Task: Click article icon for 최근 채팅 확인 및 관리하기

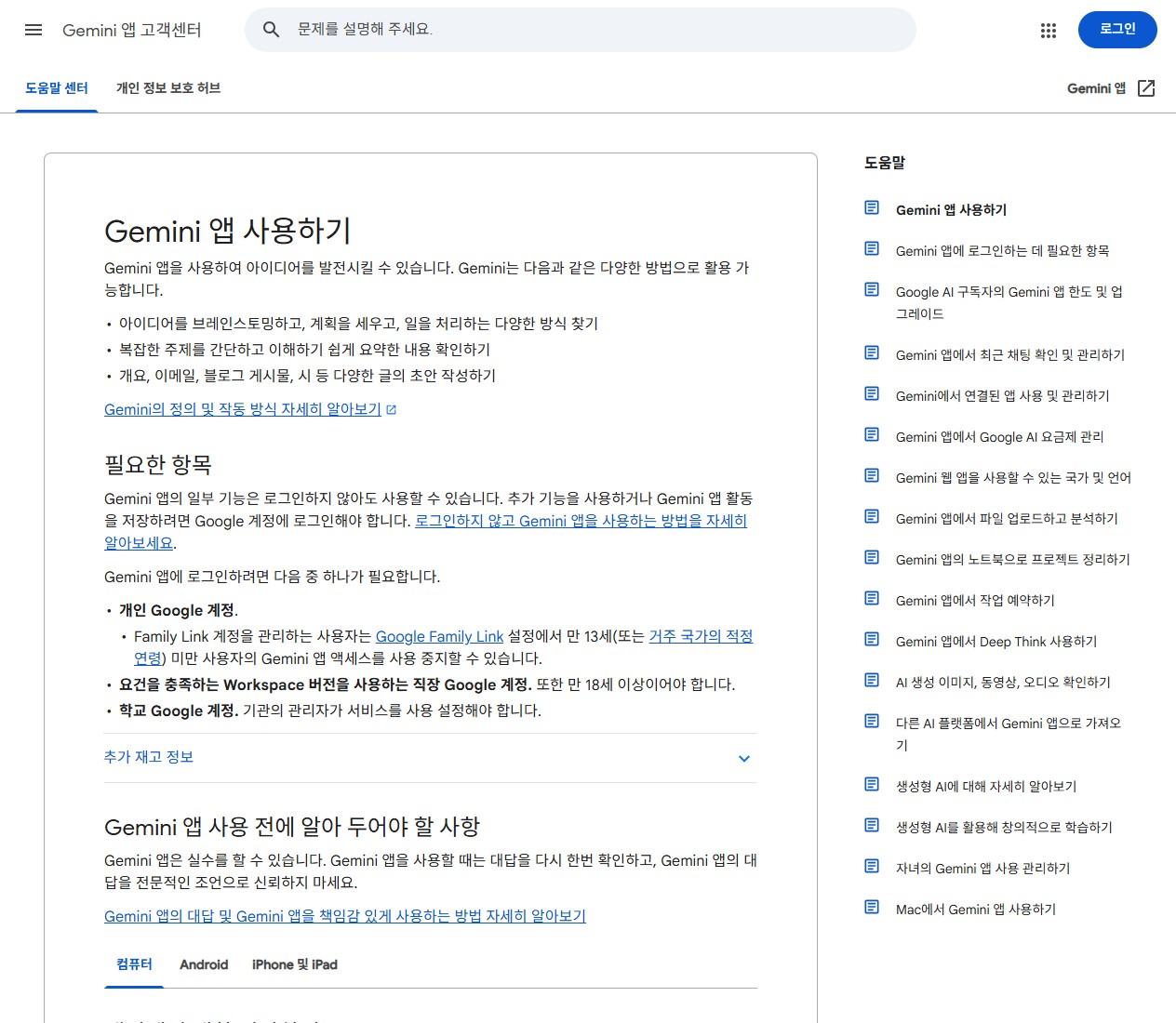Action: 872,352
